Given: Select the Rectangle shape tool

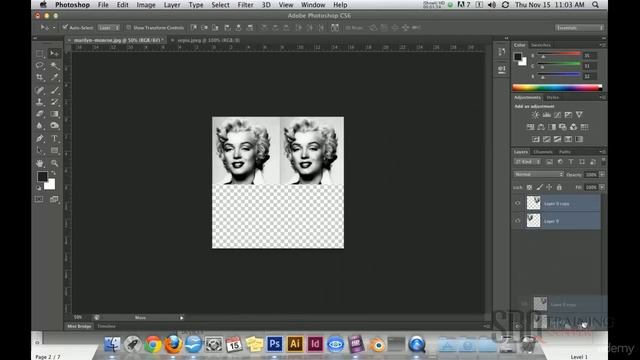Looking at the screenshot, I should 54,151.
